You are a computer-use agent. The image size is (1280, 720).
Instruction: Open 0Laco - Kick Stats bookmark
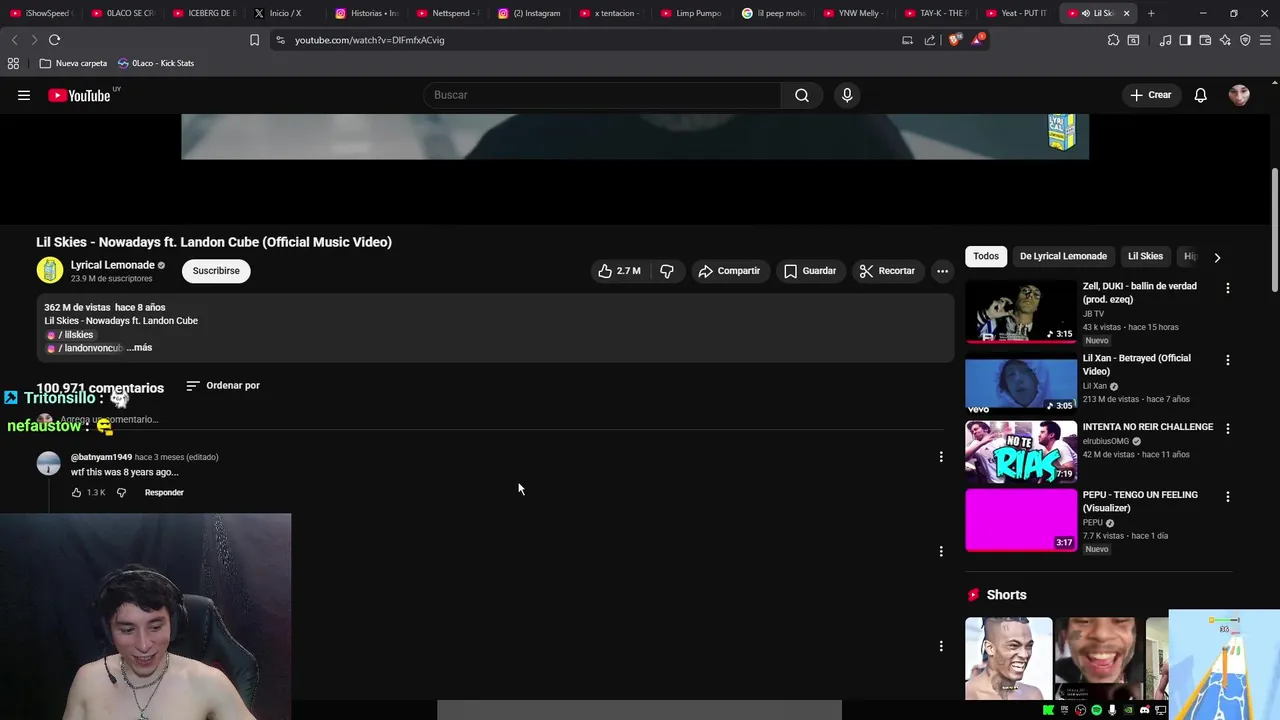[156, 63]
